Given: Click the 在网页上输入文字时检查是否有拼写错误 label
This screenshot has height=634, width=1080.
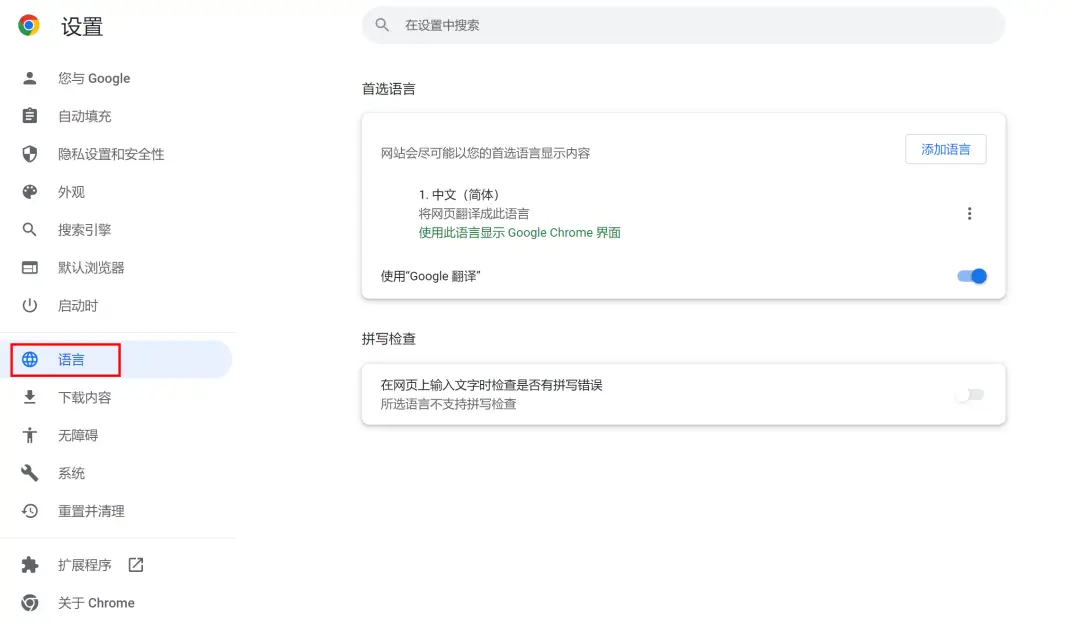Looking at the screenshot, I should click(492, 385).
